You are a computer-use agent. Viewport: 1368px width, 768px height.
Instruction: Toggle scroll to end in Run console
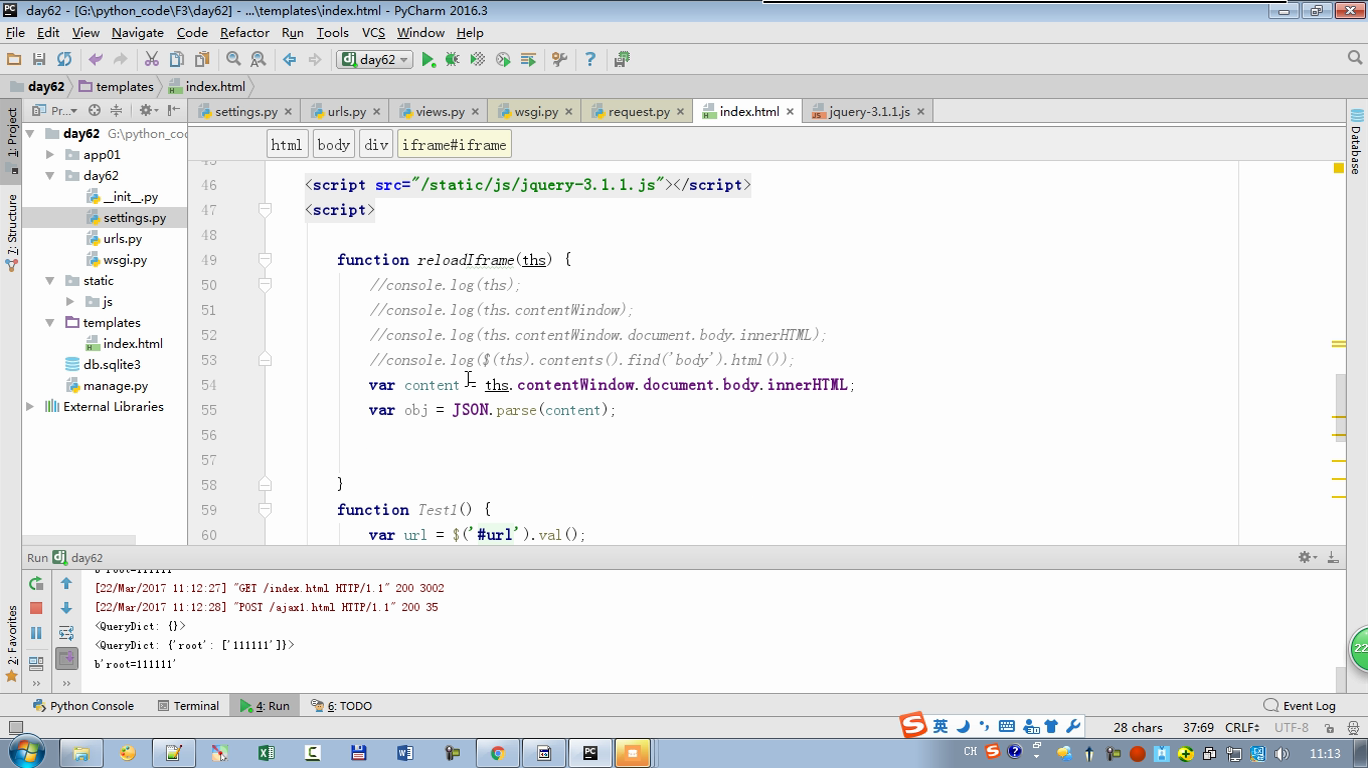pyautogui.click(x=66, y=658)
